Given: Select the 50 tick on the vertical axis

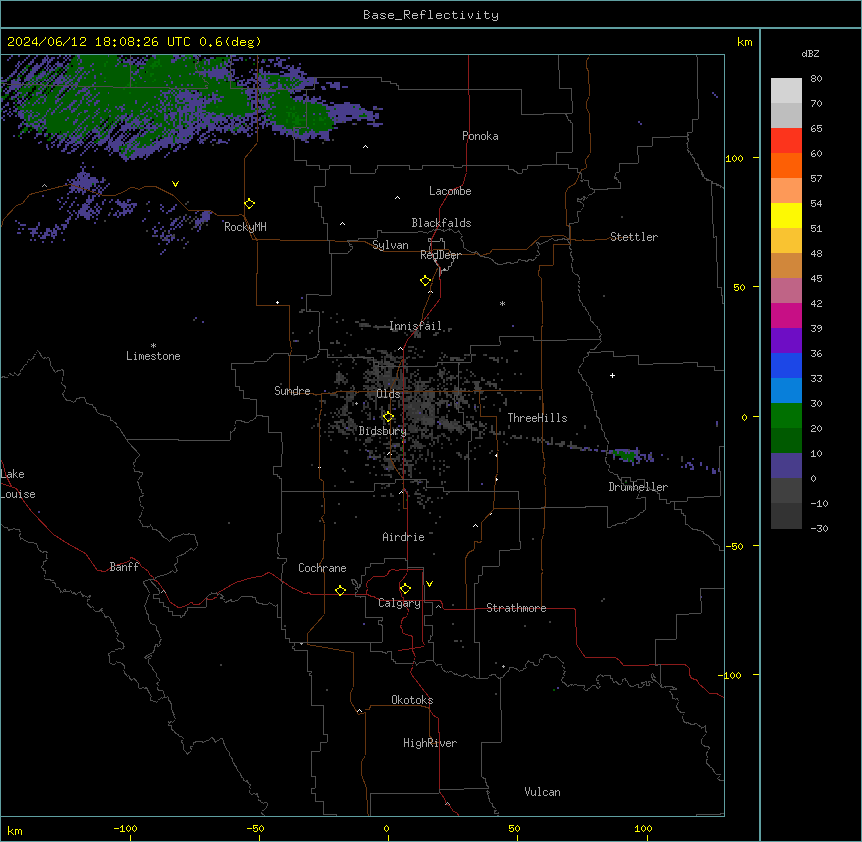Looking at the screenshot, I should [739, 287].
